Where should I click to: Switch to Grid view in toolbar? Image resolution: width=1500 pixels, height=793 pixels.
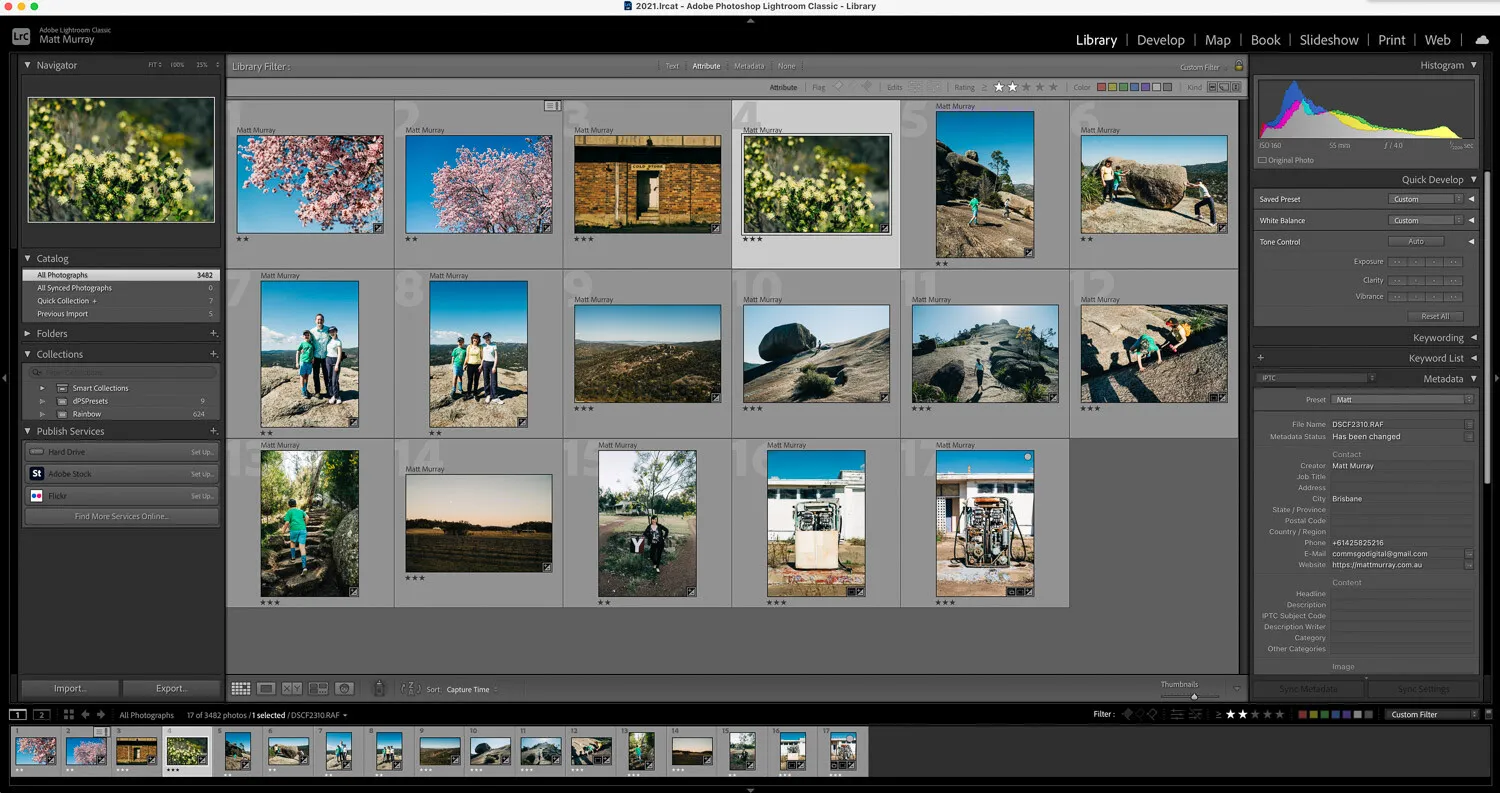click(x=241, y=689)
